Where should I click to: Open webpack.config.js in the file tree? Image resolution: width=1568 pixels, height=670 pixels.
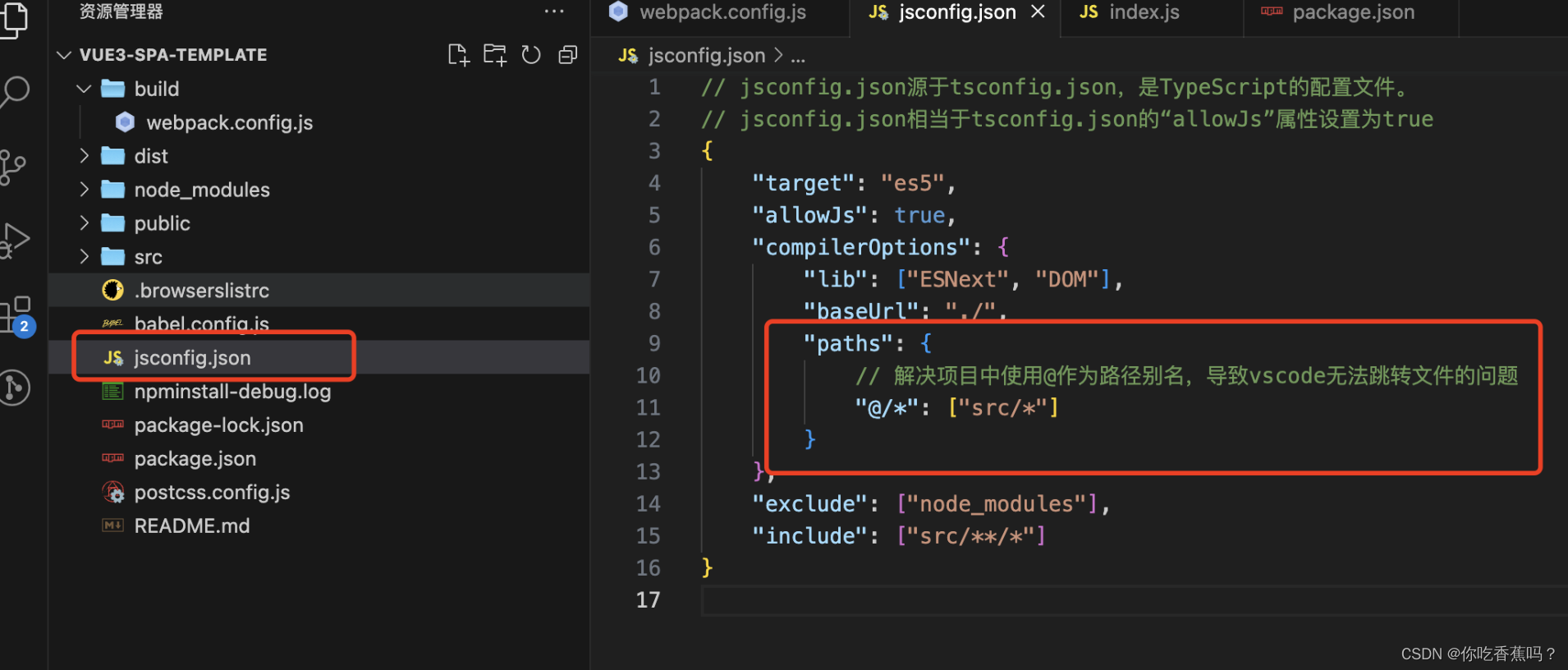click(230, 122)
